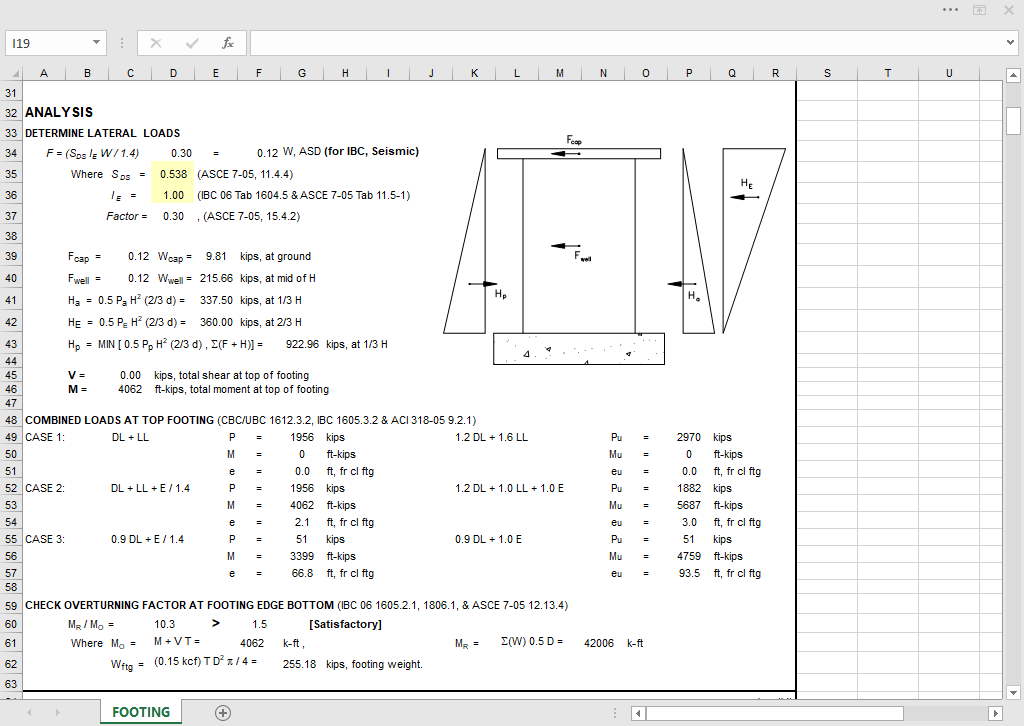Select the wall and footing load diagram

[x=615, y=249]
